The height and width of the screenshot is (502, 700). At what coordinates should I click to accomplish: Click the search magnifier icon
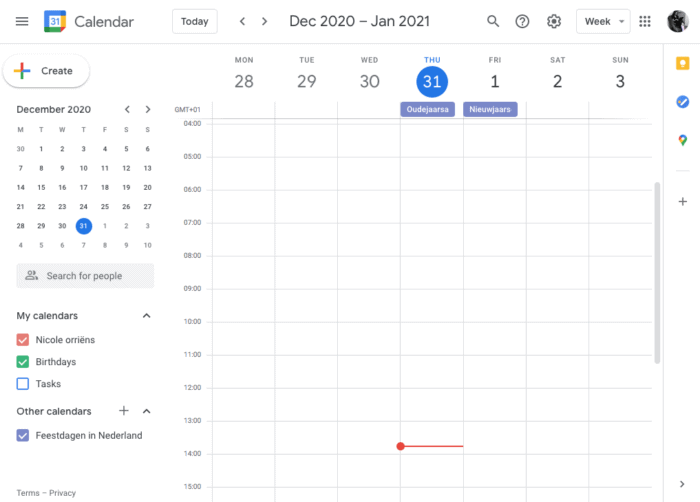tap(493, 21)
